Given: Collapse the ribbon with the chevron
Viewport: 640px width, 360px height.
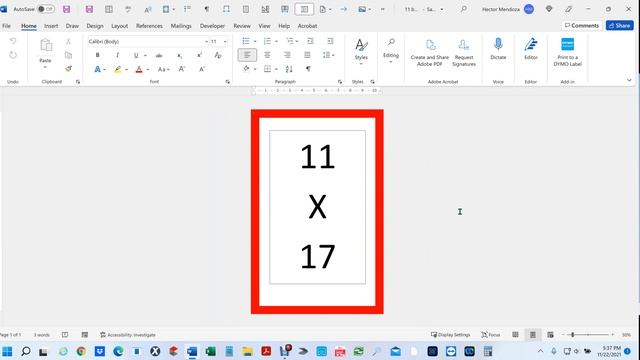Looking at the screenshot, I should (x=629, y=80).
